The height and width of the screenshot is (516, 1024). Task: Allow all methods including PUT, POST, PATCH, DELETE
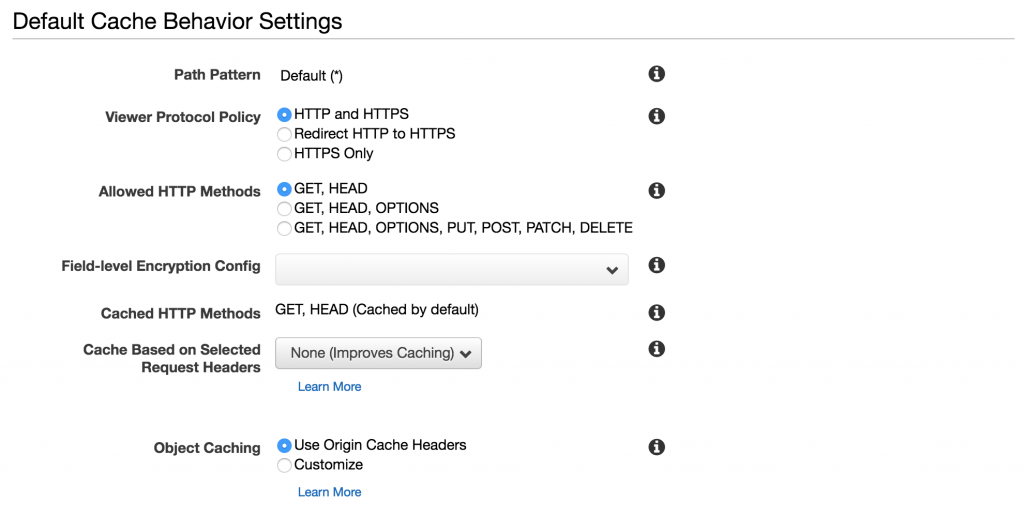point(285,228)
